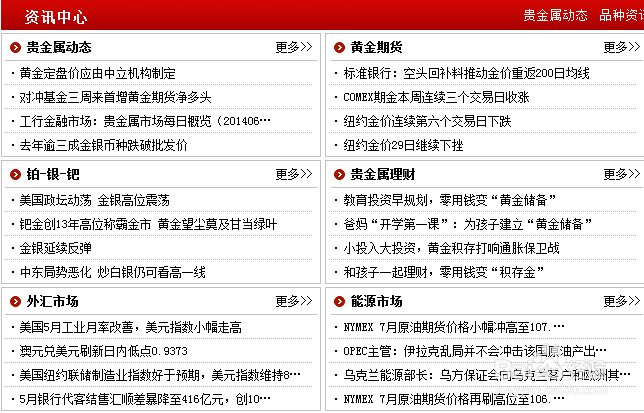Open the 贵金属理财 section heading
This screenshot has height=413, width=644.
point(383,174)
